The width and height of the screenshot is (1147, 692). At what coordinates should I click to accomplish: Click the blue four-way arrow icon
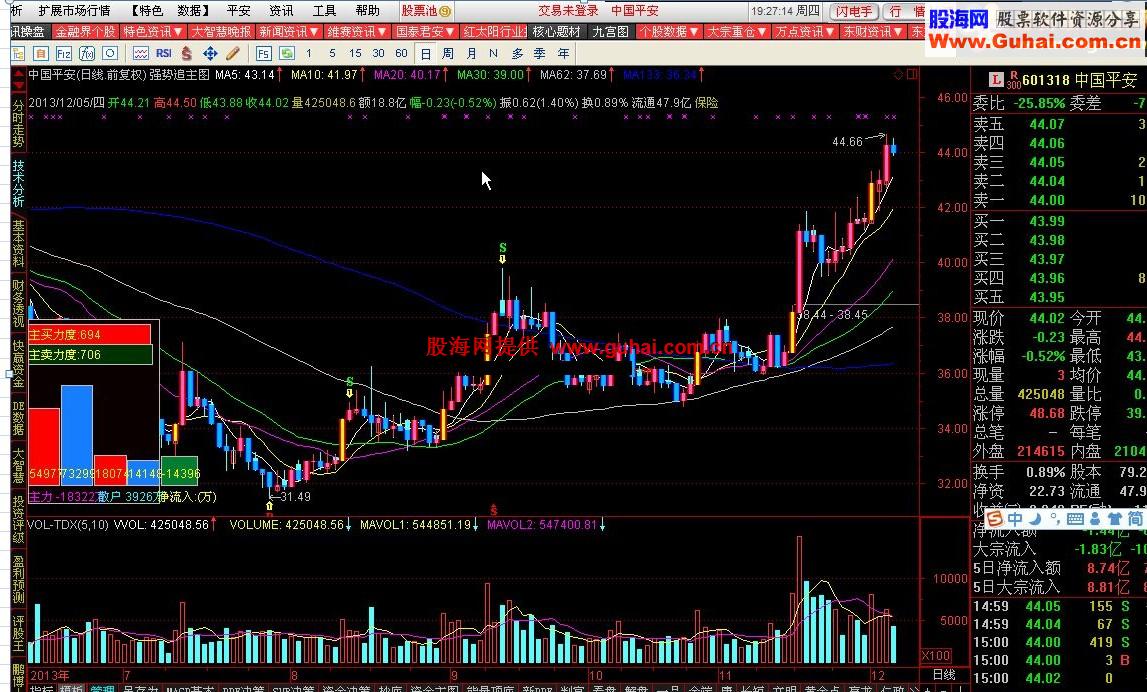pyautogui.click(x=210, y=53)
